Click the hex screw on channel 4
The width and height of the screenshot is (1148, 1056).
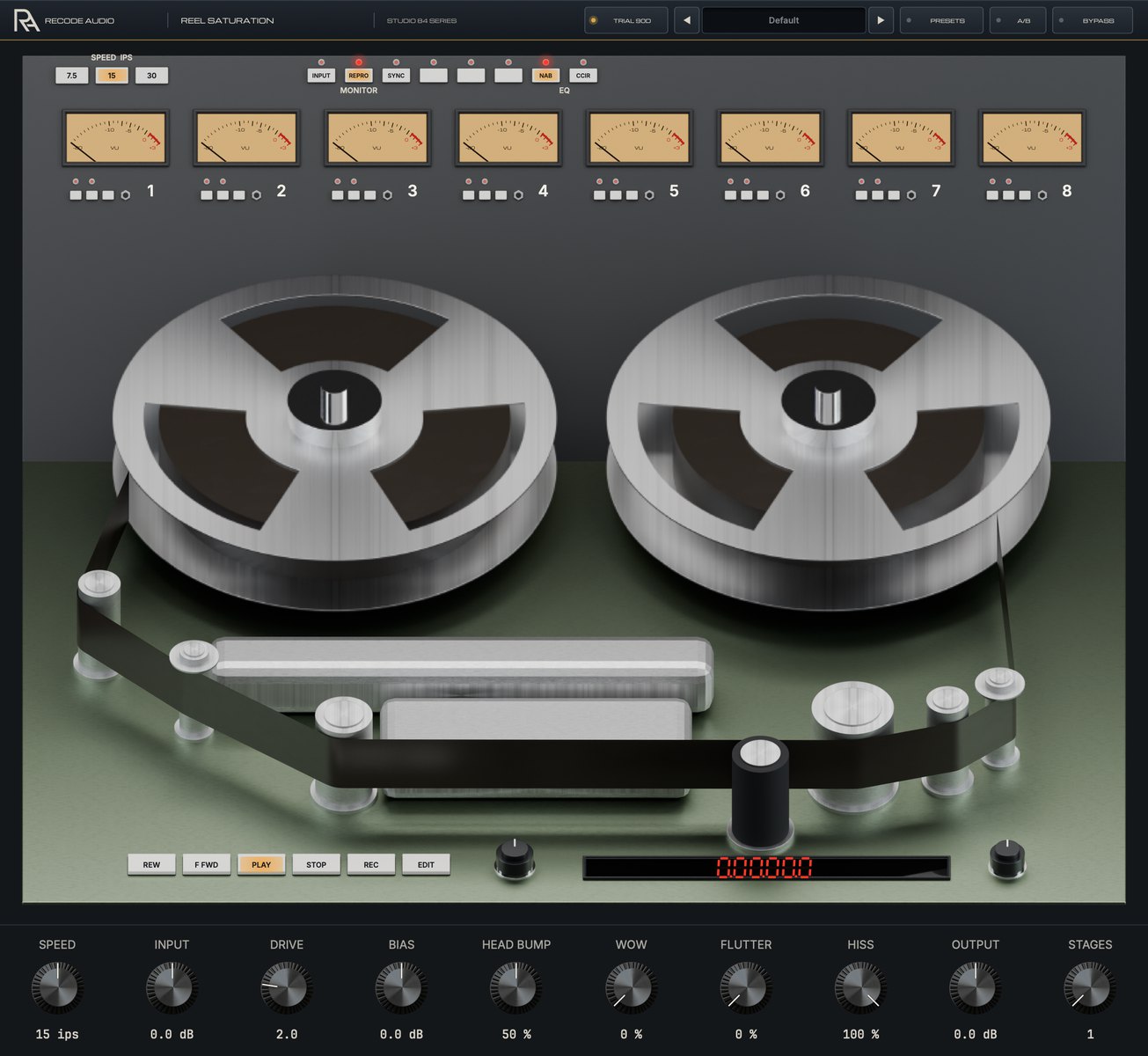point(518,195)
